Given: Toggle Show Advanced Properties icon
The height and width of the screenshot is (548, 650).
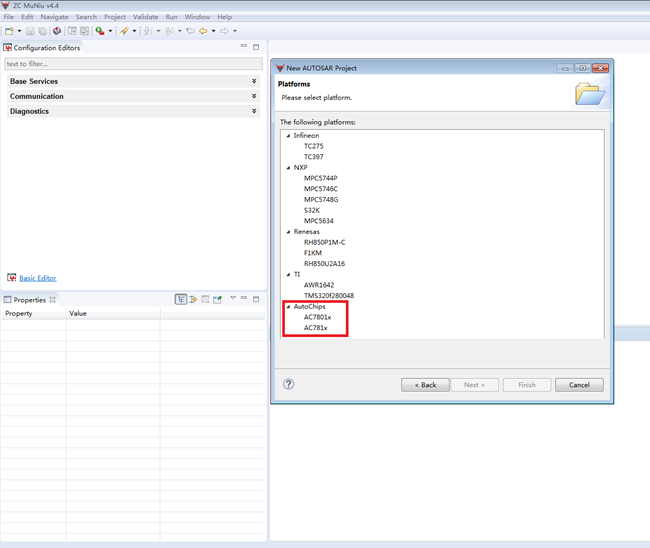Looking at the screenshot, I should (x=193, y=299).
